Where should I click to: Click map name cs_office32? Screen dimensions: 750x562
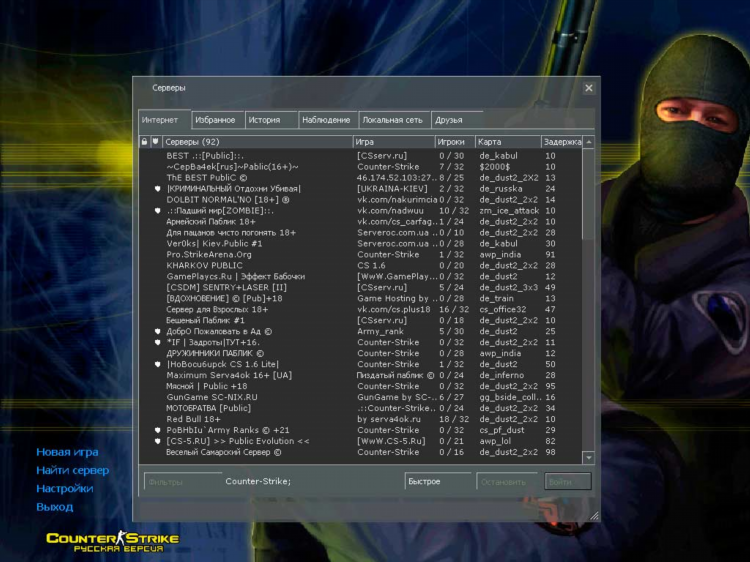pos(503,310)
